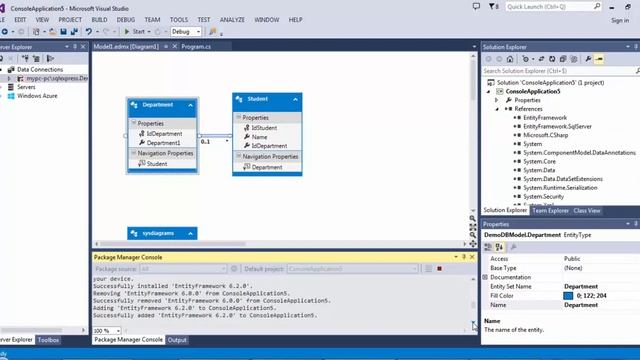Click the Find in Files toolbar icon
Viewport: 640px width, 360px height.
(213, 32)
